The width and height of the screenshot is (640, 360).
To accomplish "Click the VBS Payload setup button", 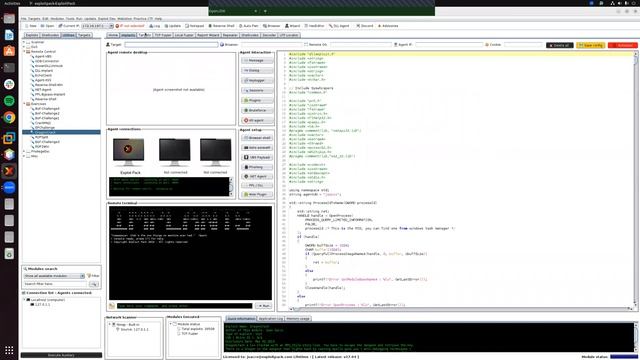I will [x=257, y=157].
